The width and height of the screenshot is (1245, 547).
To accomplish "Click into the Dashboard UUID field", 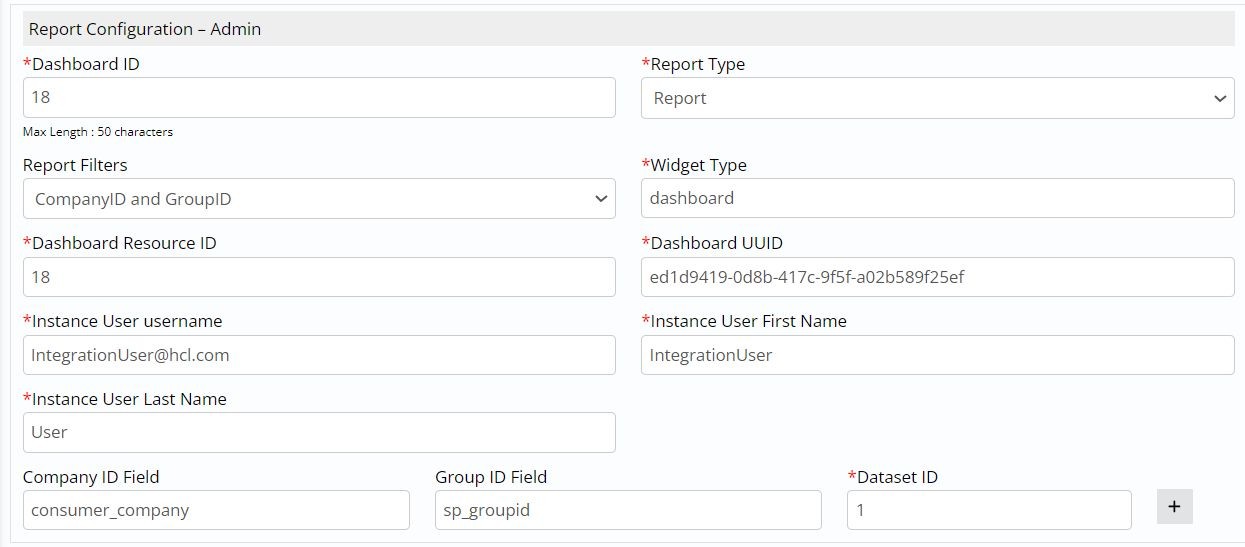I will (x=937, y=277).
